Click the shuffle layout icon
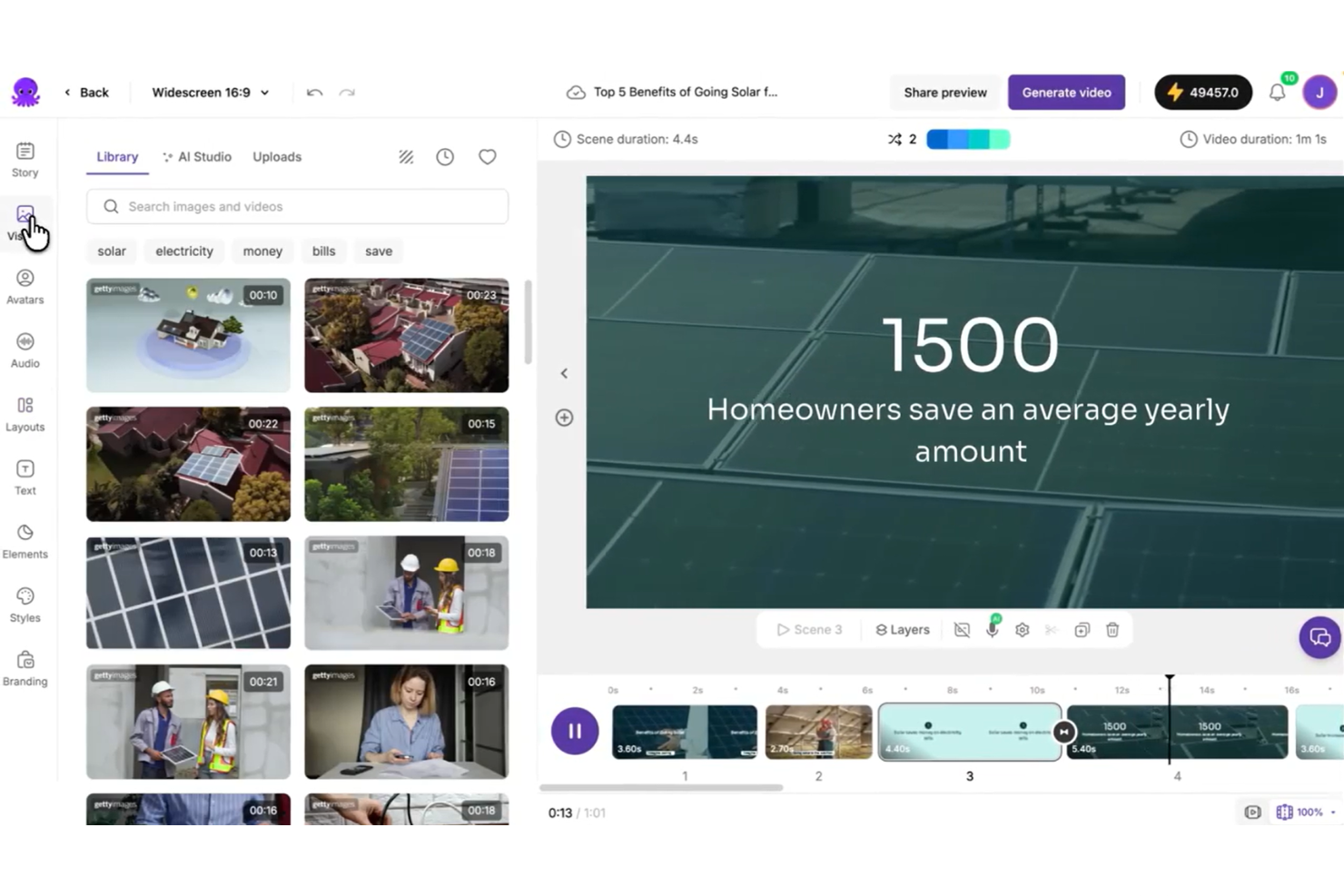The width and height of the screenshot is (1344, 896). coord(894,139)
